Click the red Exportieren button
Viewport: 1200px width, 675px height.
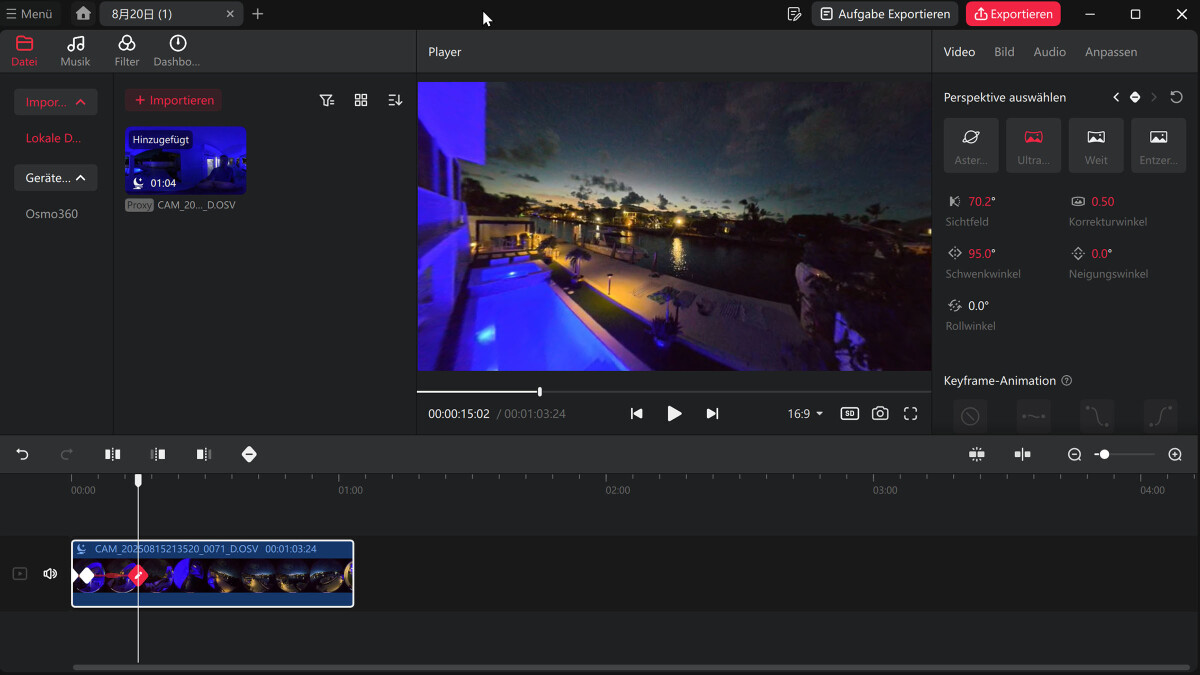1013,14
